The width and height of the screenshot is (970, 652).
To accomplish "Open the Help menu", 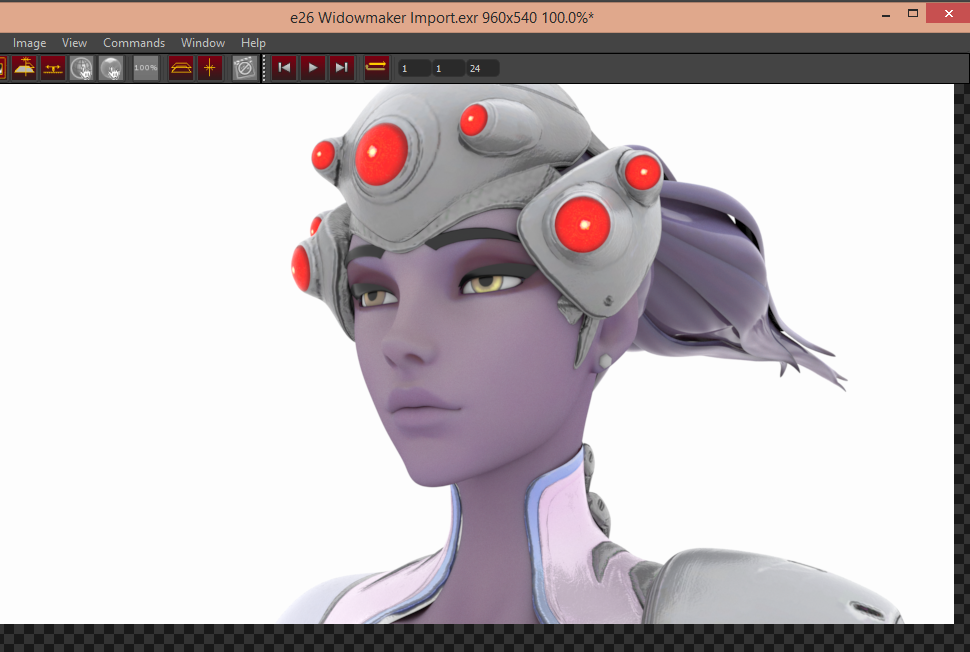I will point(253,43).
